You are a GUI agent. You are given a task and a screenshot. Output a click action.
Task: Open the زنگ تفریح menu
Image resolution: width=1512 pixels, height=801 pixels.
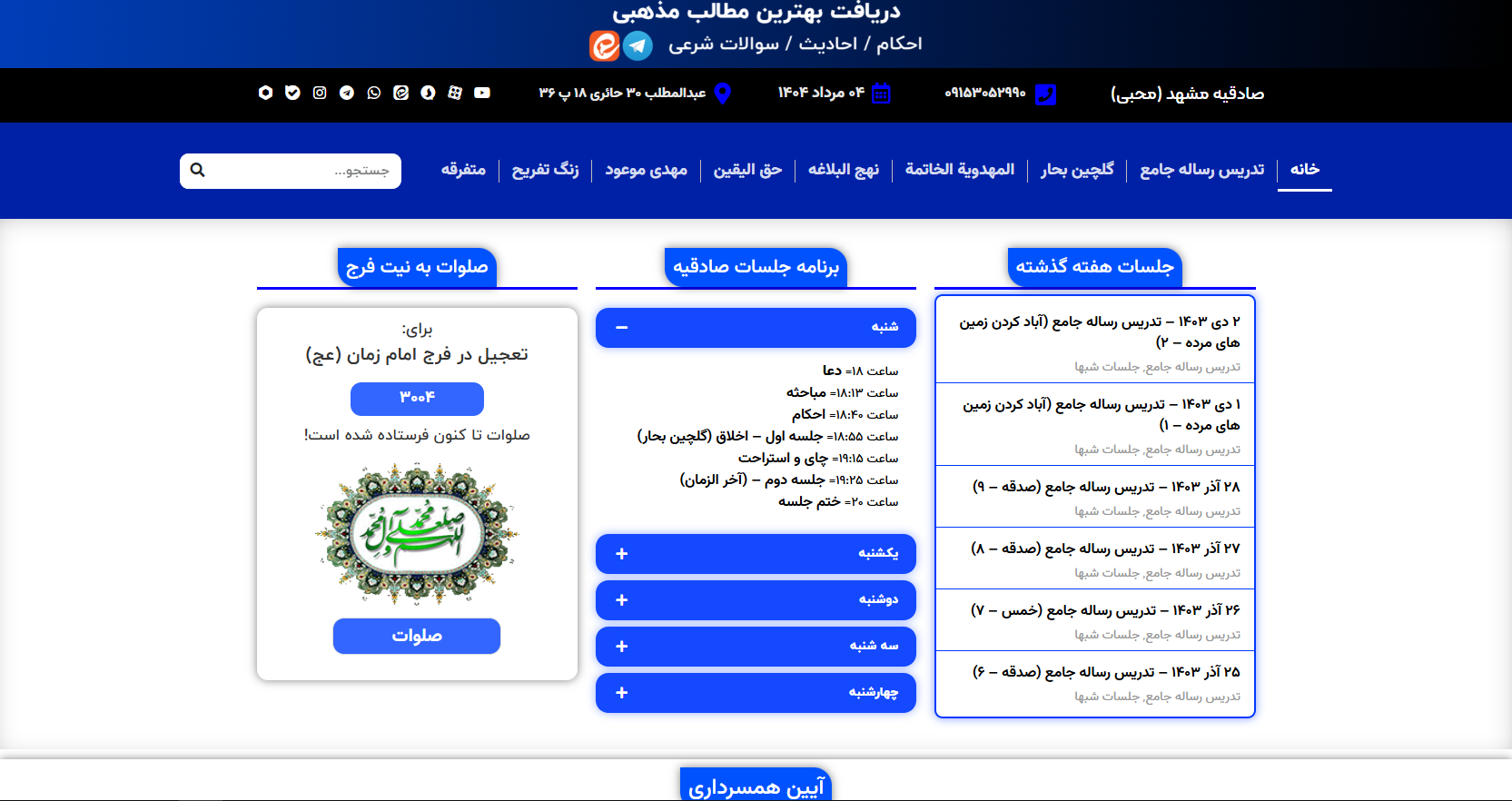545,170
